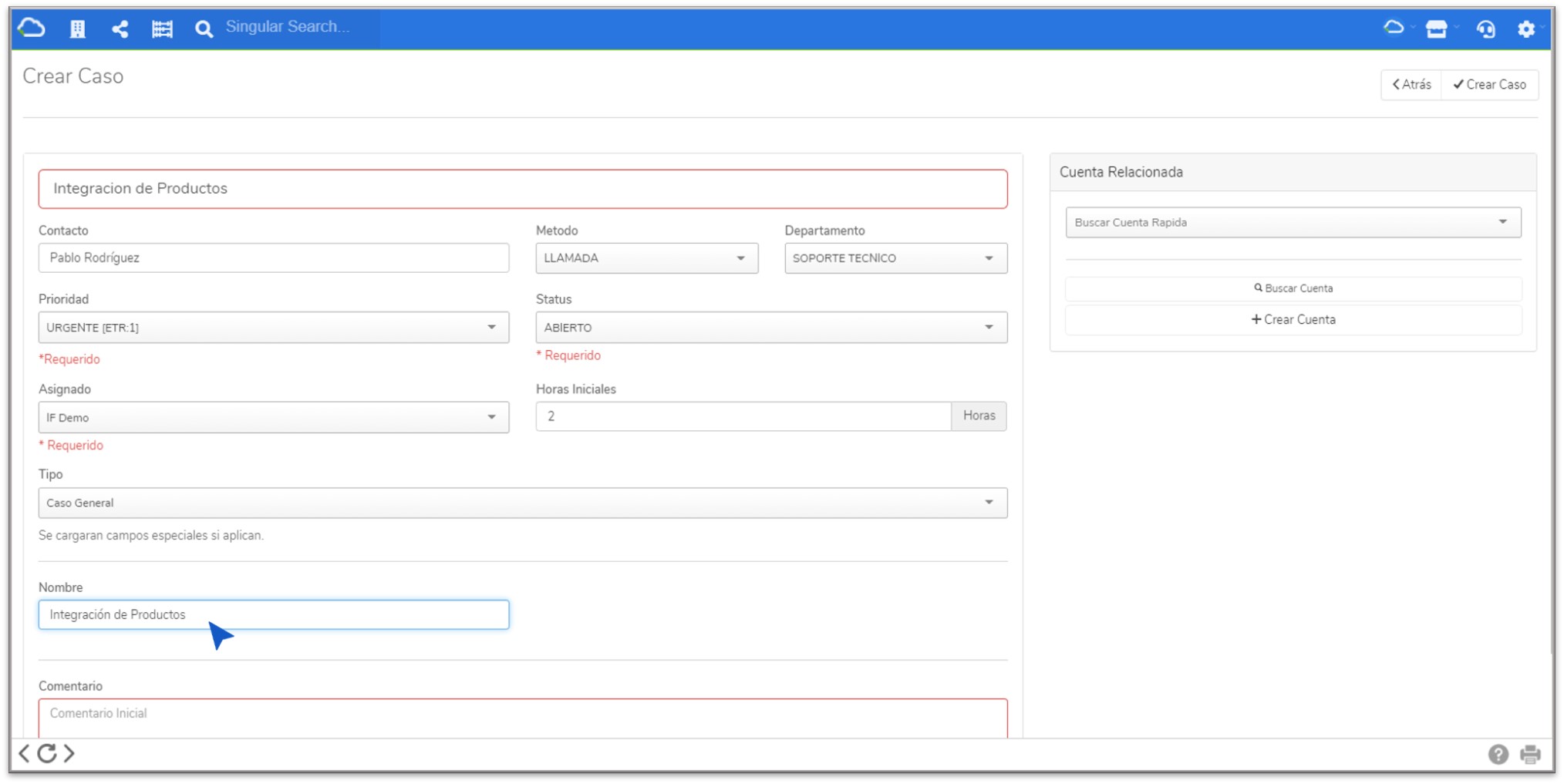Click the Se cargaran campos especiales hint text
The height and width of the screenshot is (784, 1564).
pyautogui.click(x=151, y=535)
